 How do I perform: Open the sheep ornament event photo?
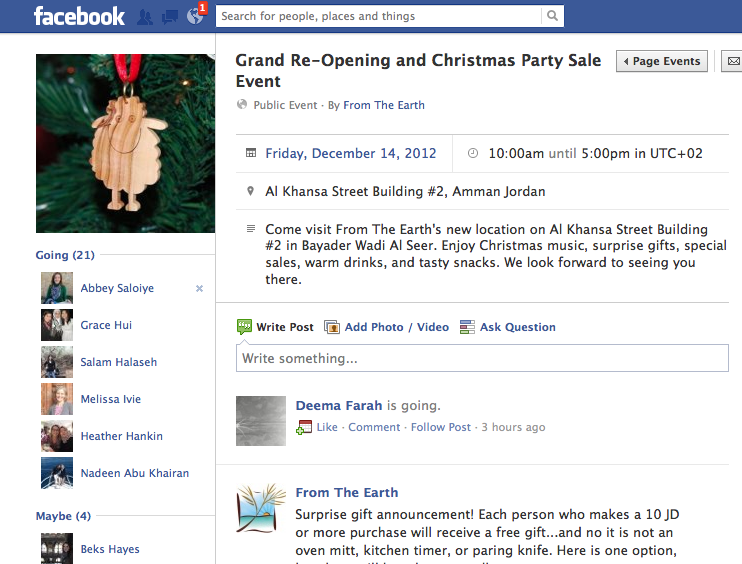(125, 143)
